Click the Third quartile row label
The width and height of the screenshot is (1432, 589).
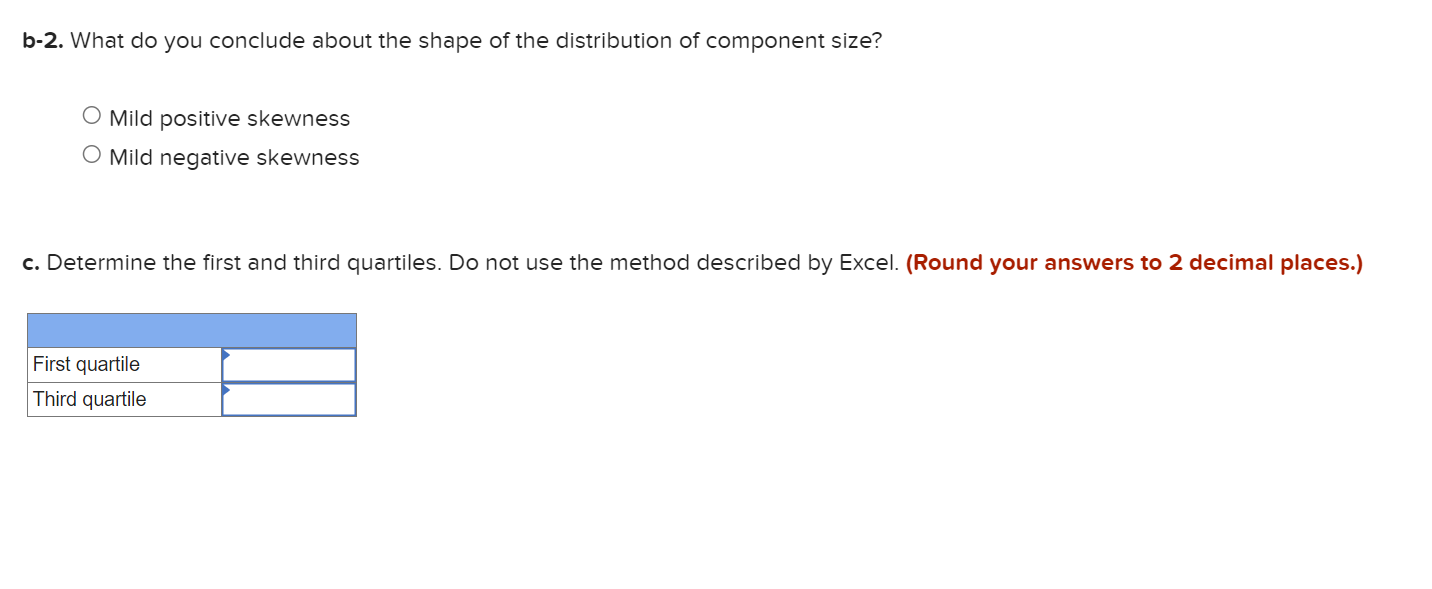[x=88, y=399]
